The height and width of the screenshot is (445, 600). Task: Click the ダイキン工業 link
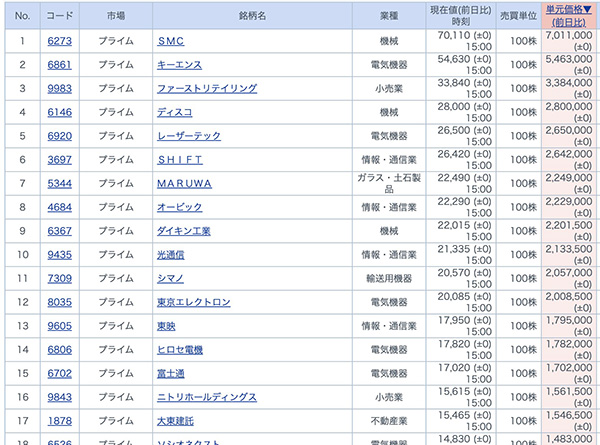point(184,230)
